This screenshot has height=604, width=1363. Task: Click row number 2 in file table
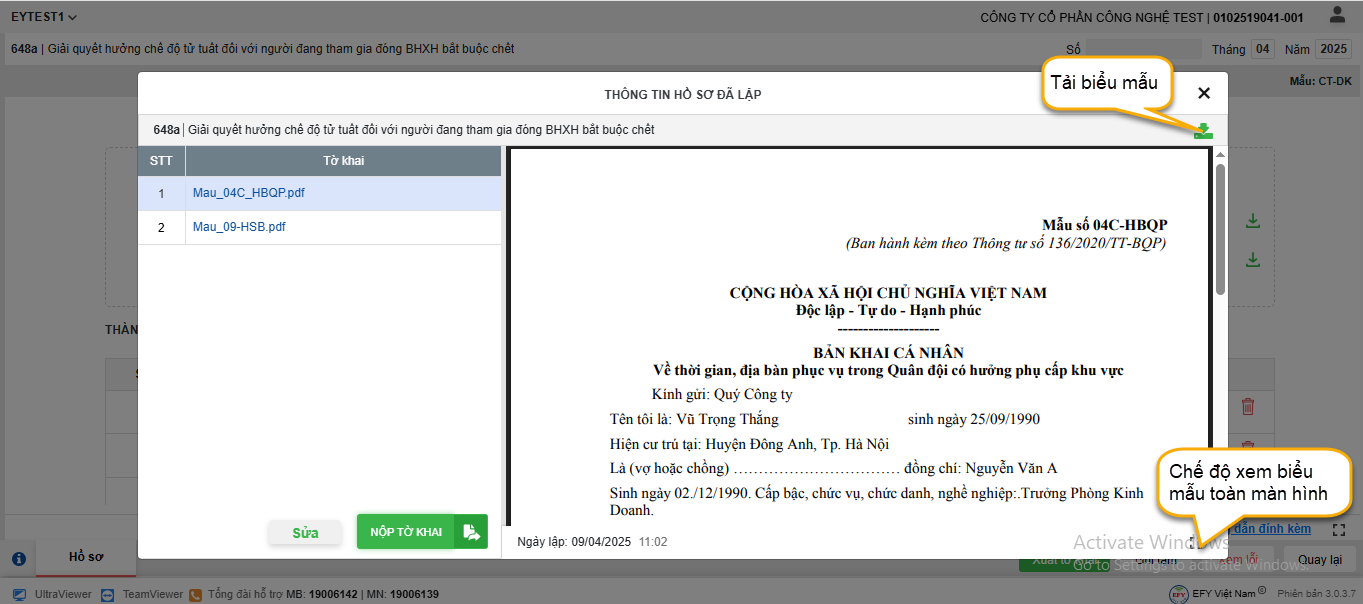pos(161,227)
